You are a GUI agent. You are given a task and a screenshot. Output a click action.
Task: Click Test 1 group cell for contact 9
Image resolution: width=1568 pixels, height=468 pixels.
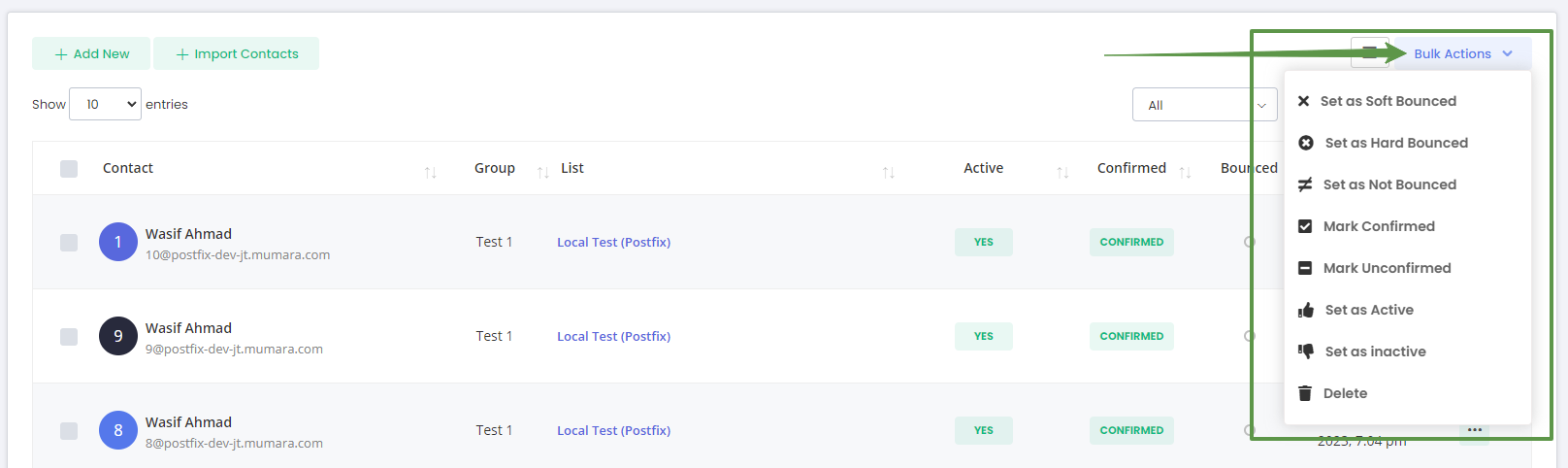pyautogui.click(x=494, y=336)
